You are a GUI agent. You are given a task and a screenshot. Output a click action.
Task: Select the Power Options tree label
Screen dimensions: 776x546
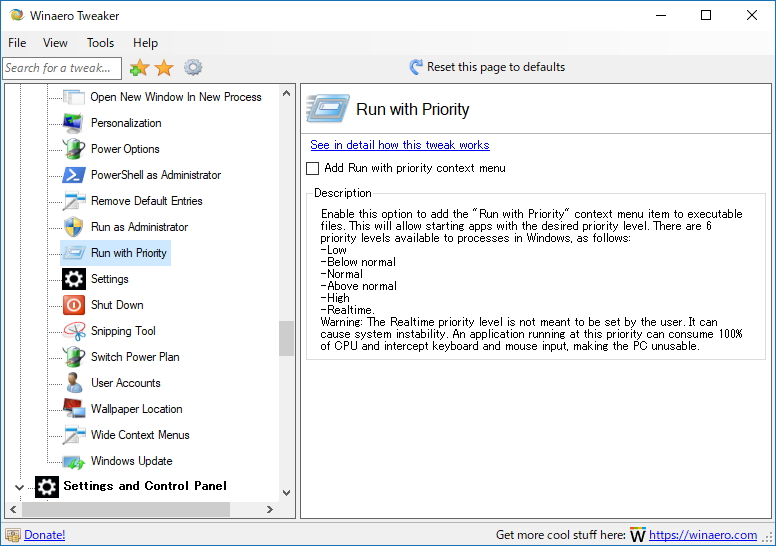[x=125, y=149]
